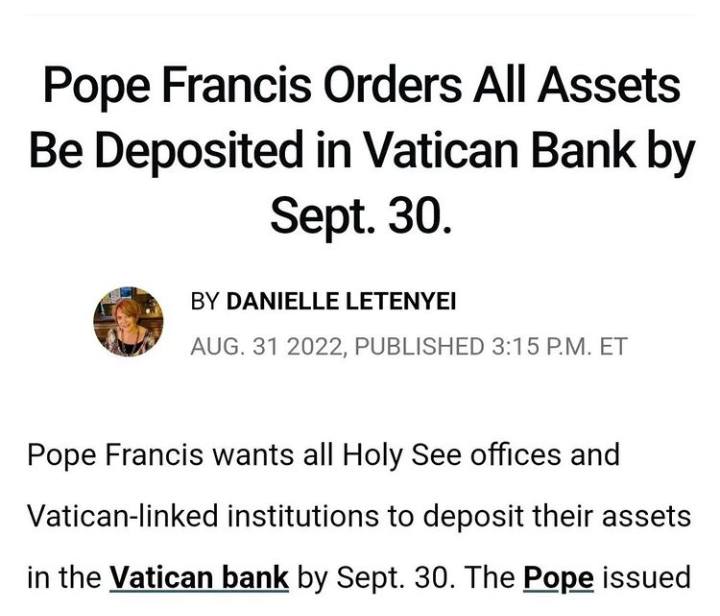The image size is (720, 616).
Task: Open the underlined Pope link
Action: 559,578
